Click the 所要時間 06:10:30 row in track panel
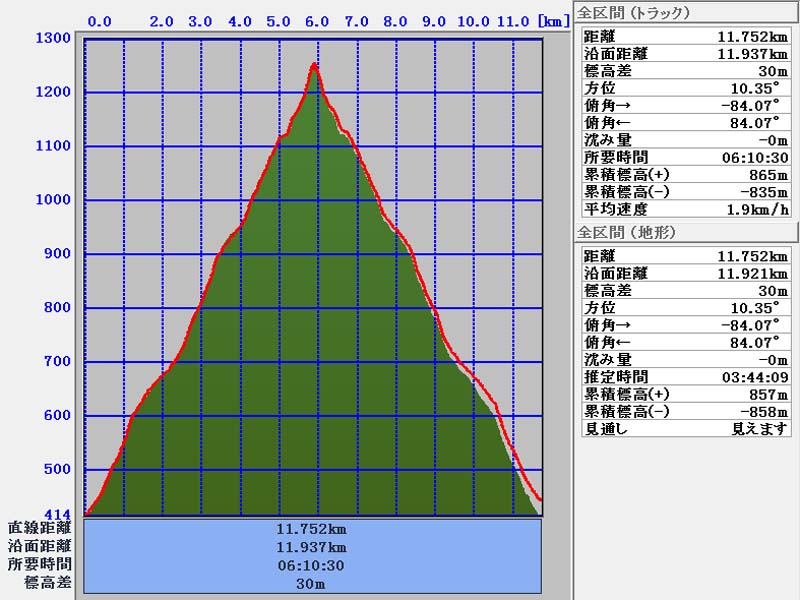Image resolution: width=800 pixels, height=600 pixels. pyautogui.click(x=686, y=157)
